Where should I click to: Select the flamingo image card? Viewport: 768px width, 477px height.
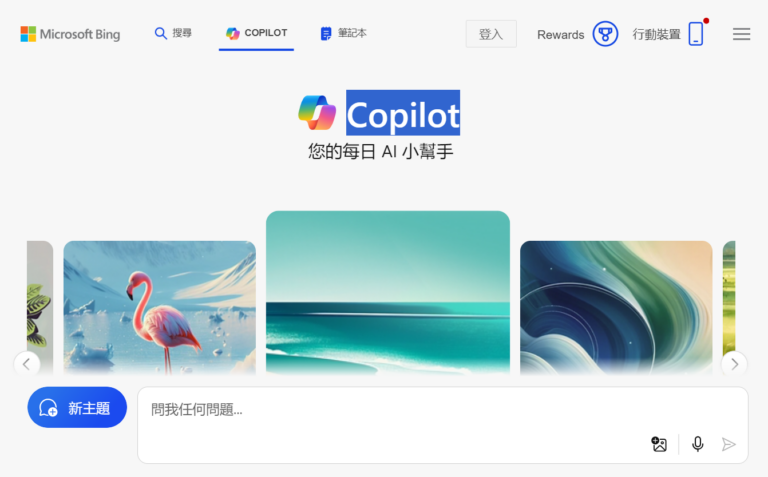160,308
